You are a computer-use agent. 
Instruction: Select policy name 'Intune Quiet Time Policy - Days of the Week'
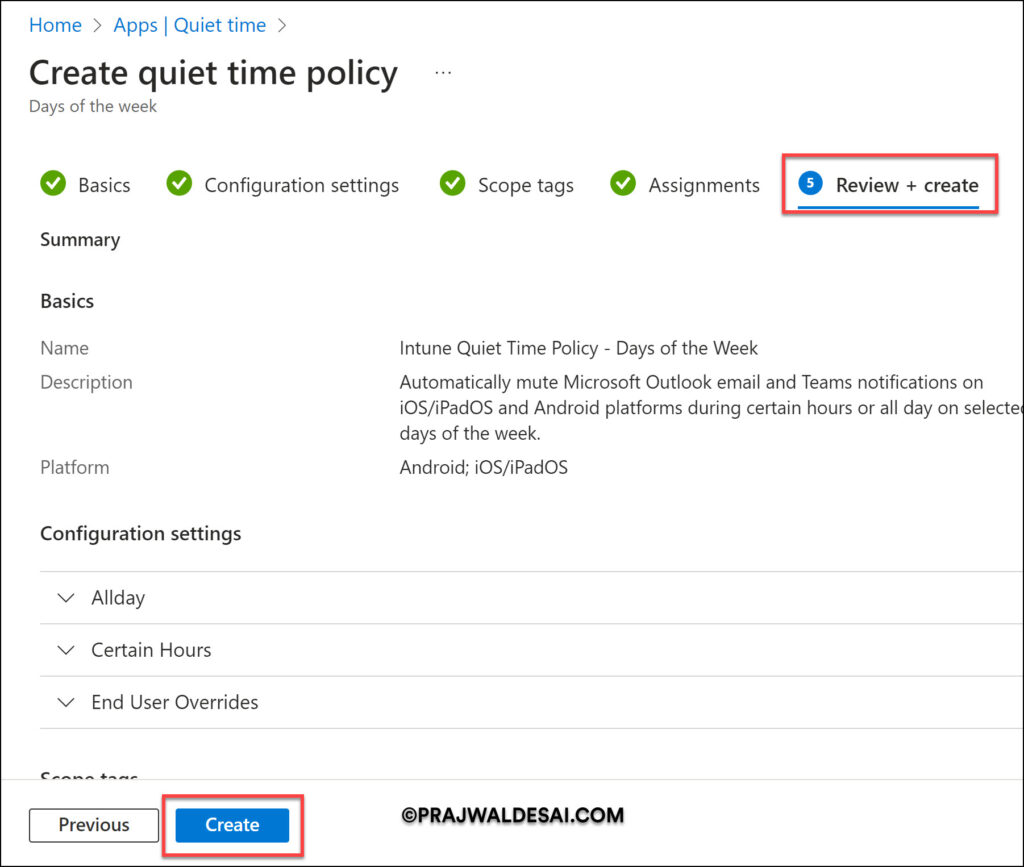579,348
